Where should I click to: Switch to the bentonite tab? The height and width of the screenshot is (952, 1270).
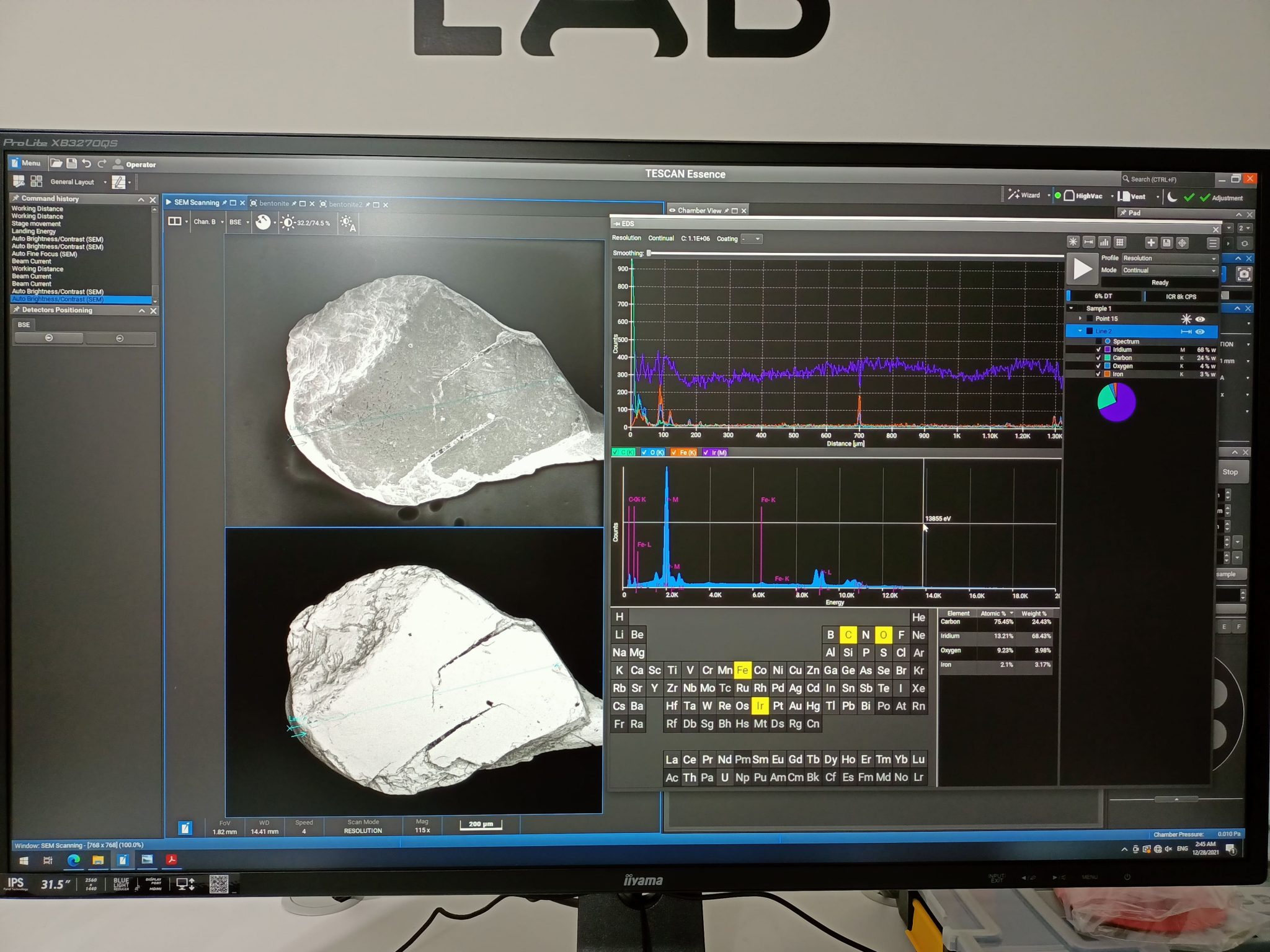(274, 204)
